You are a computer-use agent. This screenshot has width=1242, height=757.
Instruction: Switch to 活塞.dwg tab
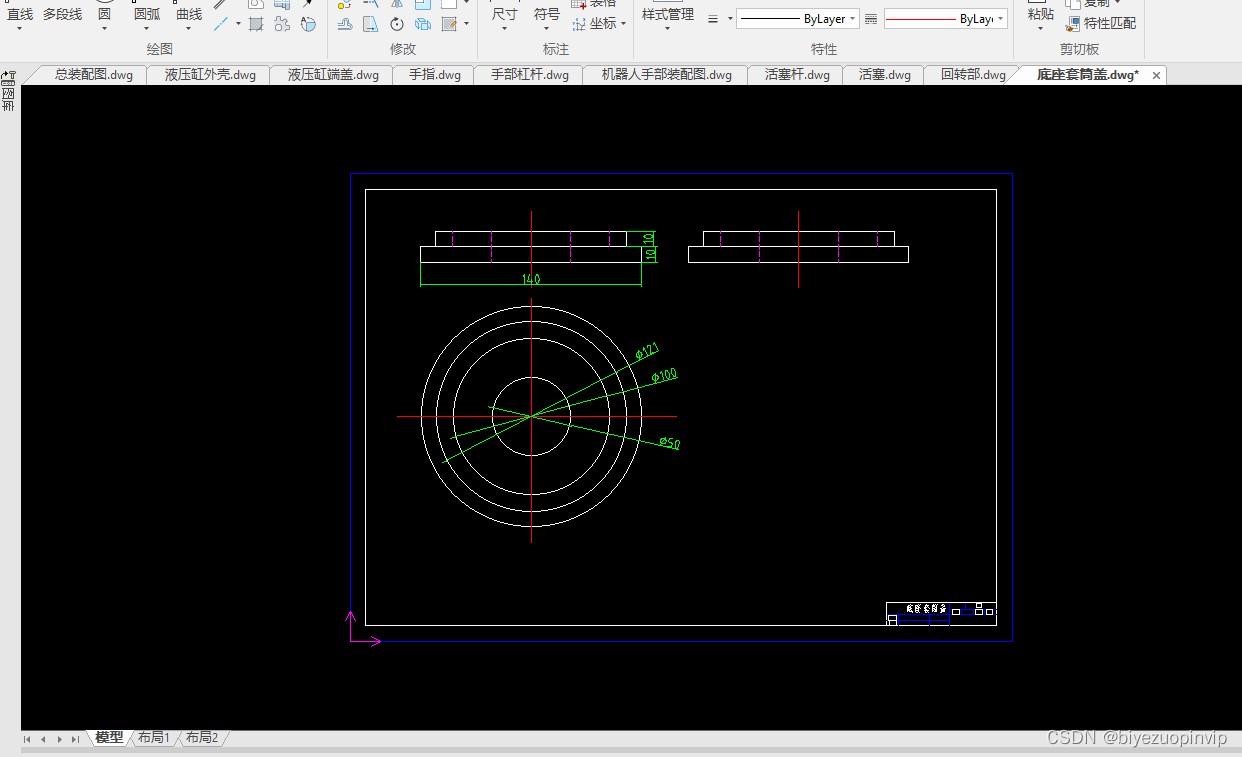(x=885, y=75)
